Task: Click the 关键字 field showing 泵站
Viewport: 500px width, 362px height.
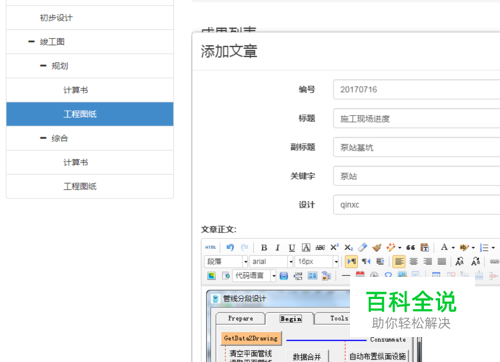Action: click(417, 176)
